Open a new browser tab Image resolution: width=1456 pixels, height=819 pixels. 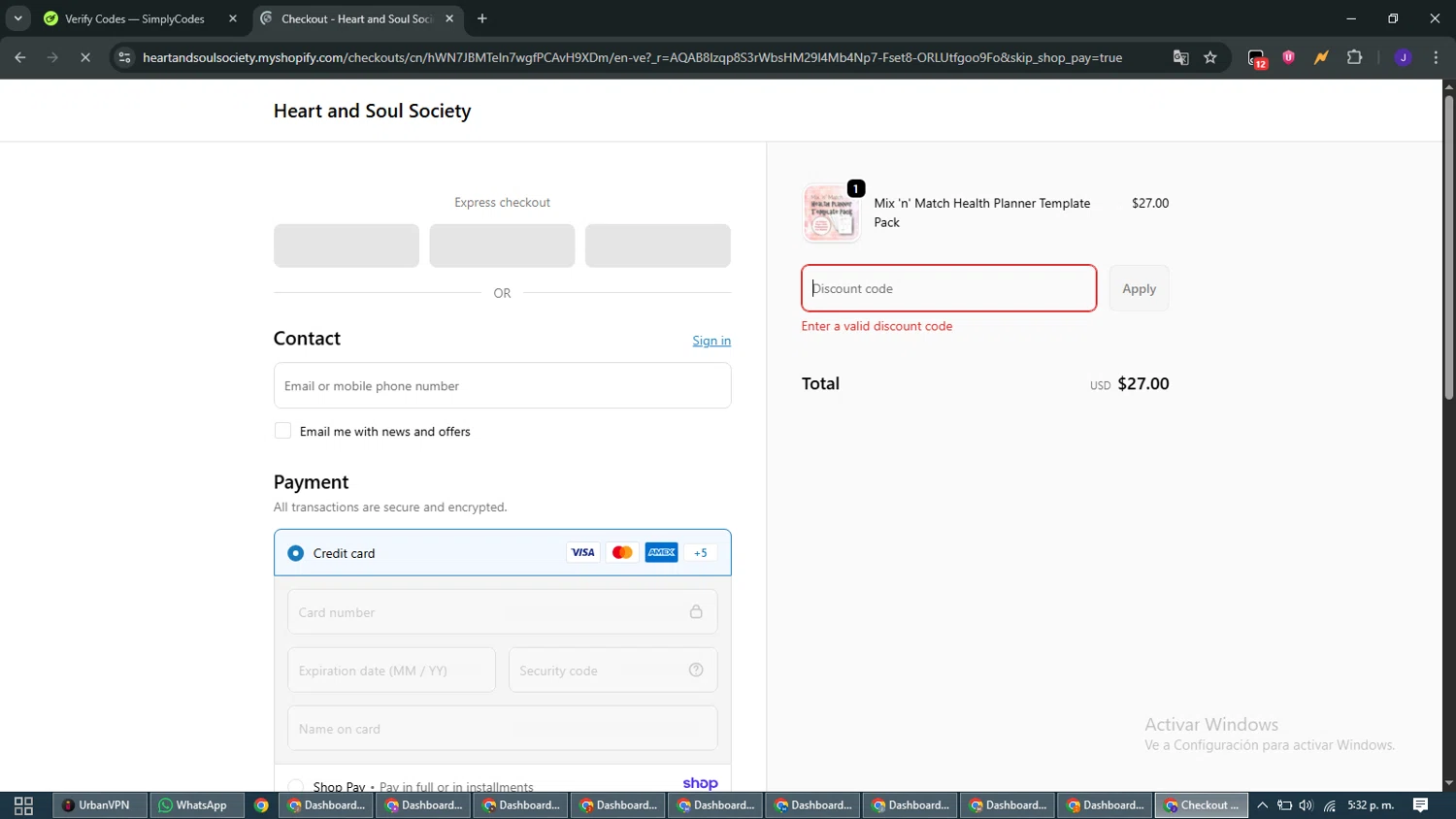(x=482, y=18)
